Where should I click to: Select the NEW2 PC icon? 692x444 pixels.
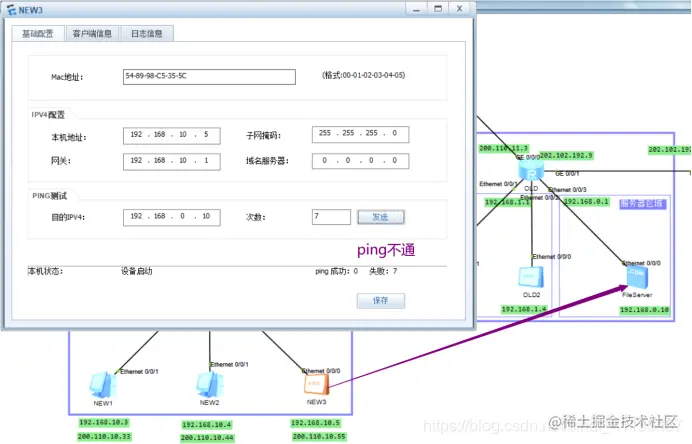(x=210, y=385)
